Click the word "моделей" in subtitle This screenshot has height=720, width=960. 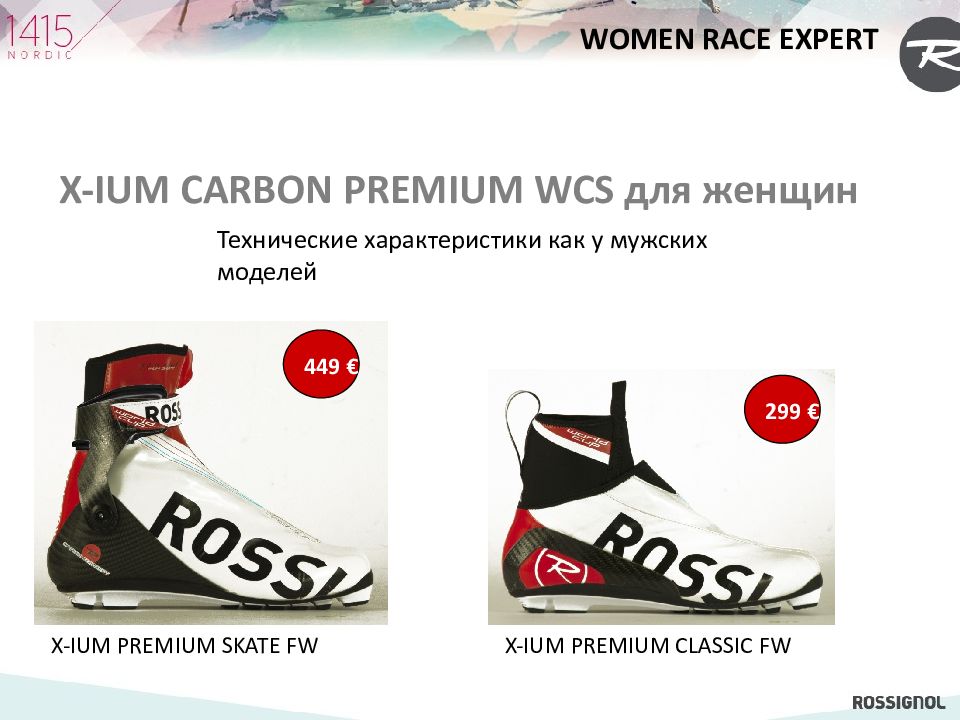click(x=267, y=272)
